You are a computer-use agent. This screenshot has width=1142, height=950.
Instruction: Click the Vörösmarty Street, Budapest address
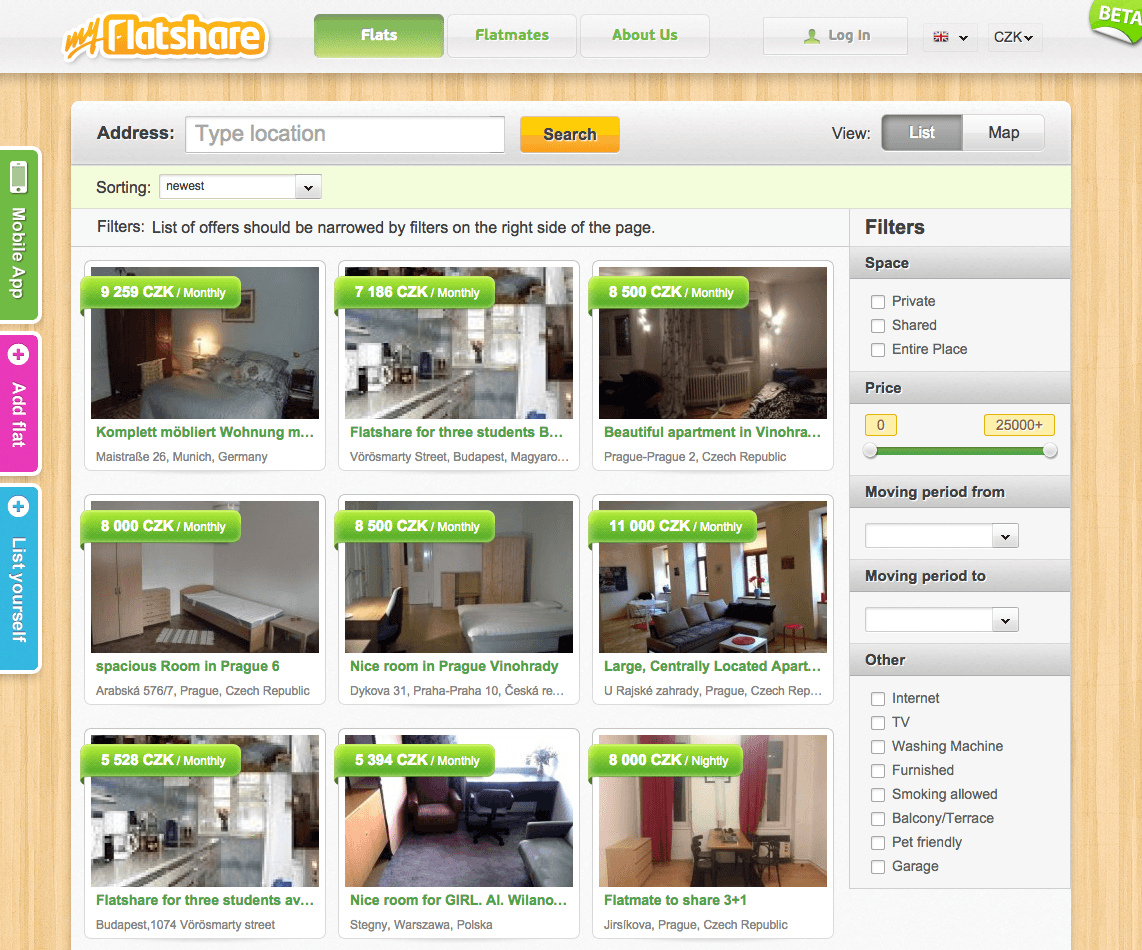coord(459,457)
